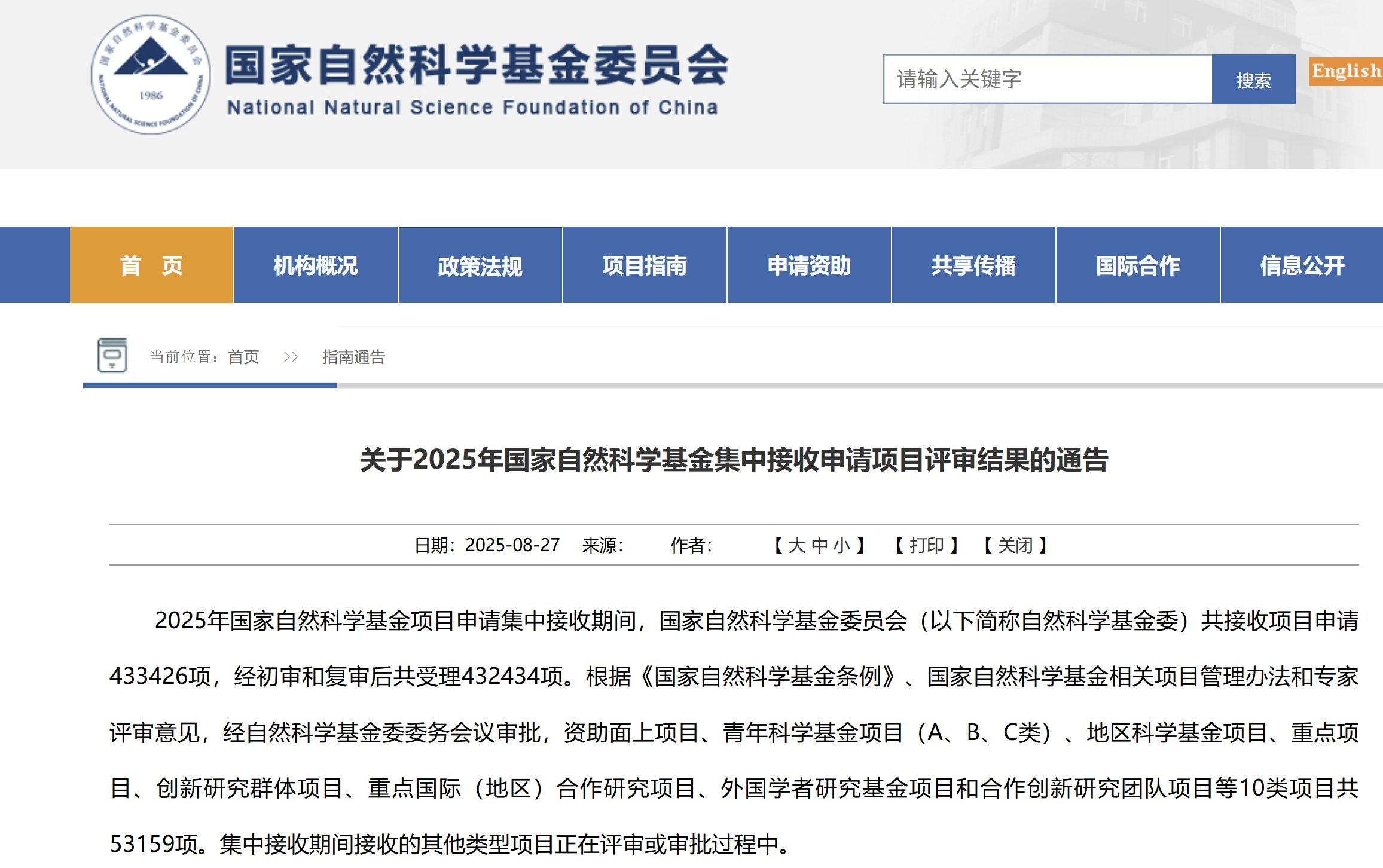1383x868 pixels.
Task: Click the English name National Natural Science Foundation
Action: tap(472, 108)
